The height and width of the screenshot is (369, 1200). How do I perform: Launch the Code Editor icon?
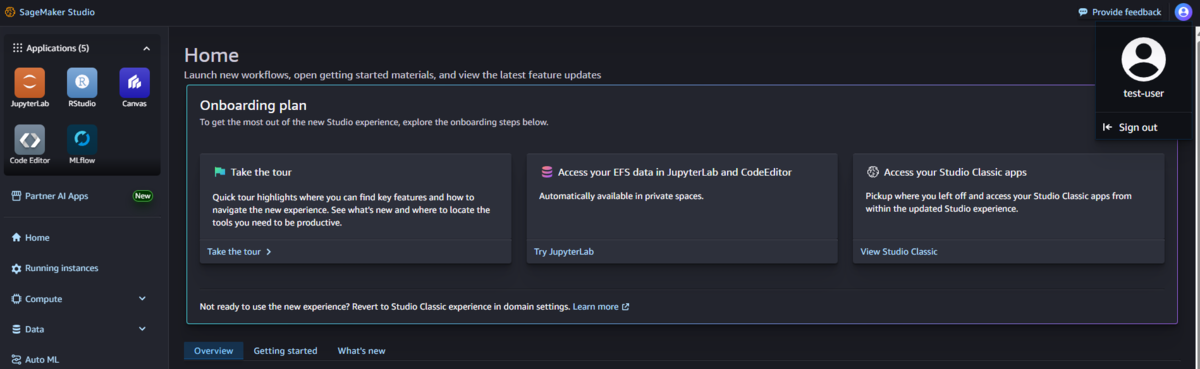30,140
